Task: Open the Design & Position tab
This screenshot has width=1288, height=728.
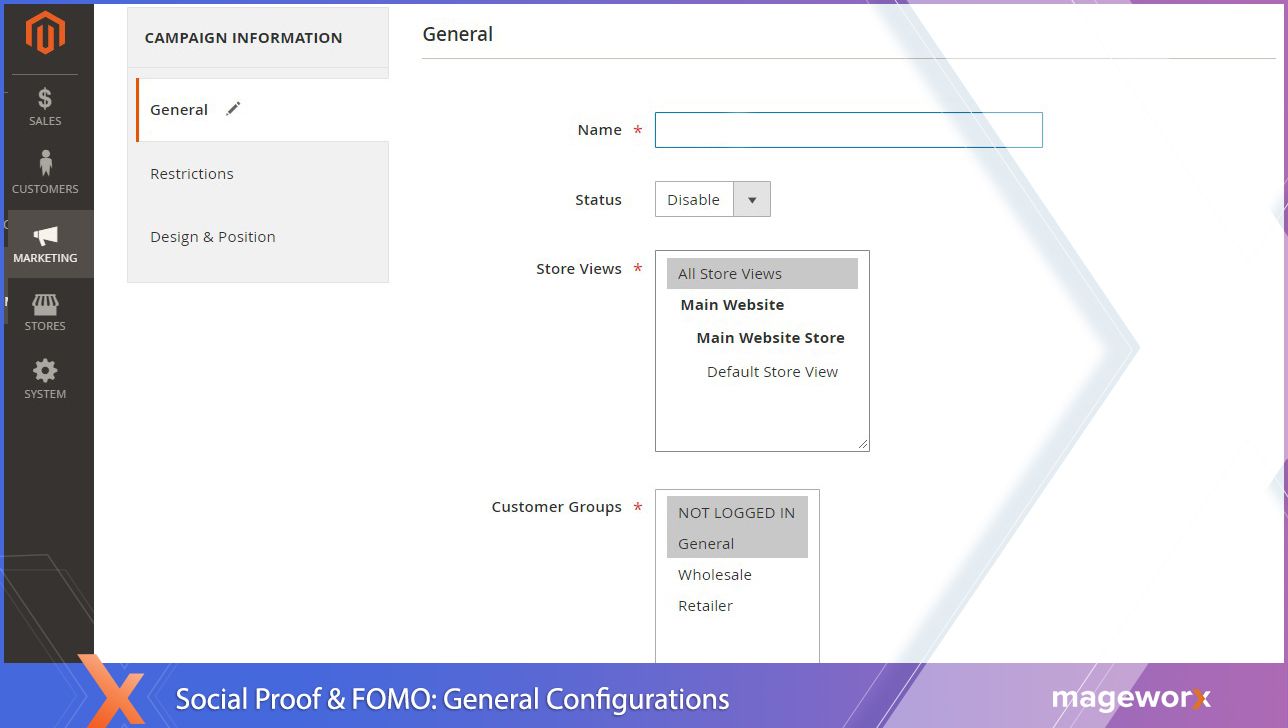Action: (x=213, y=237)
